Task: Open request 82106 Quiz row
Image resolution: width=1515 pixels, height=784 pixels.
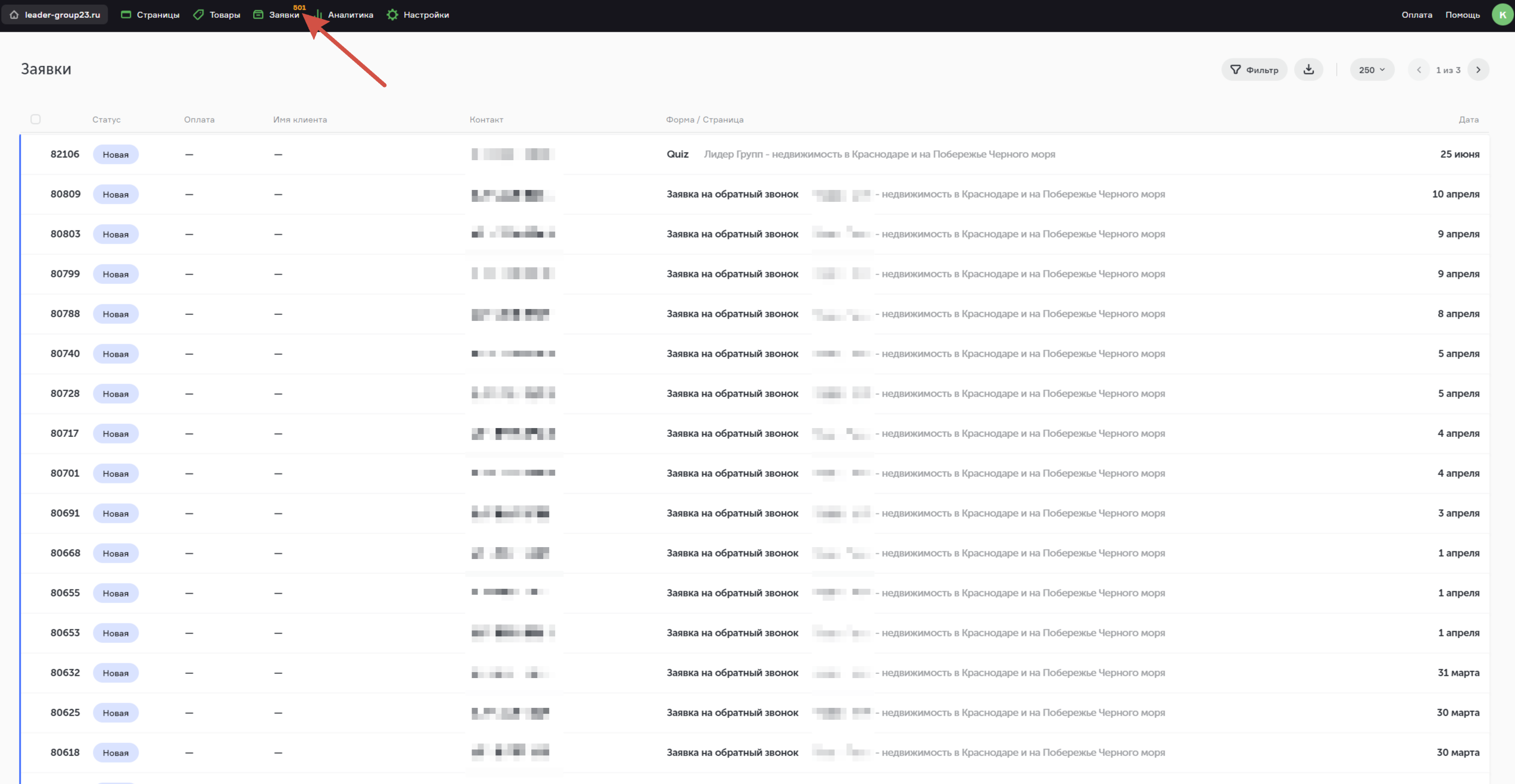Action: 678,154
